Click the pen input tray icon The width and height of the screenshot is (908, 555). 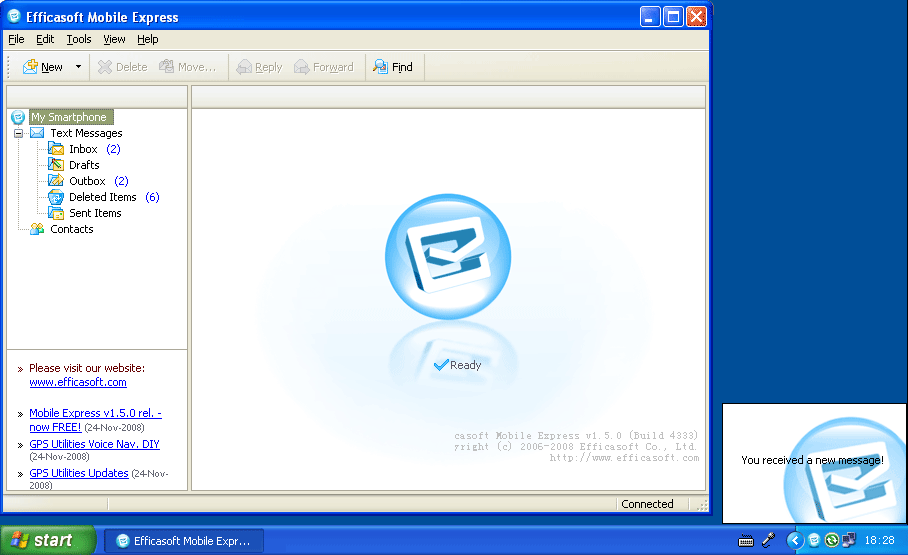768,541
